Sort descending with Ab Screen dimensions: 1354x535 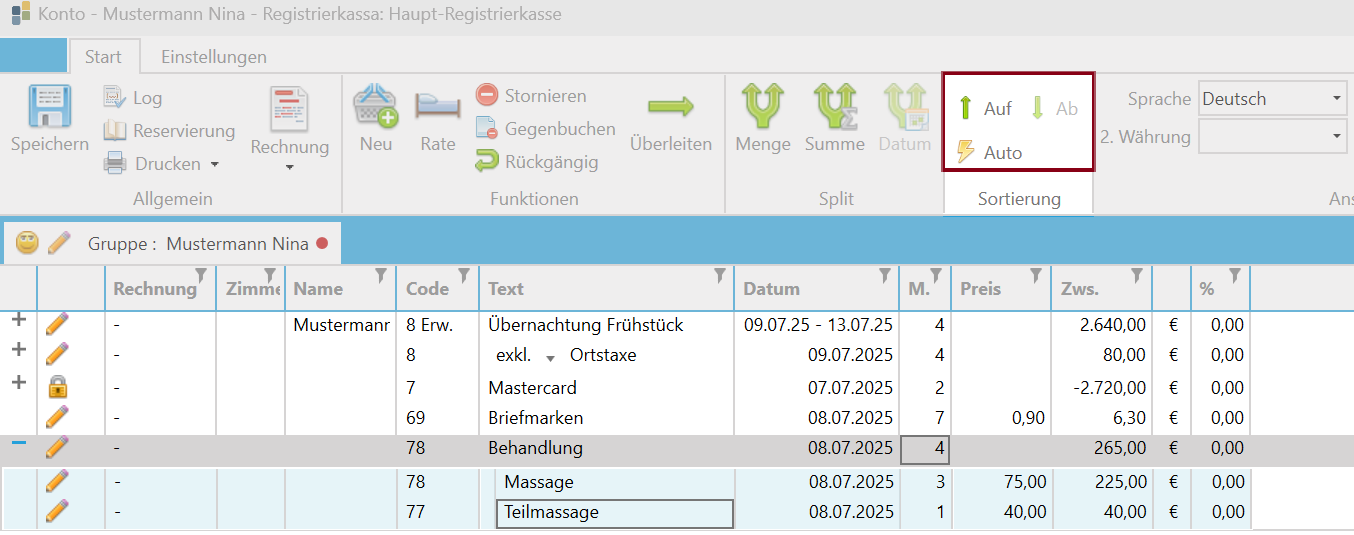click(1054, 108)
